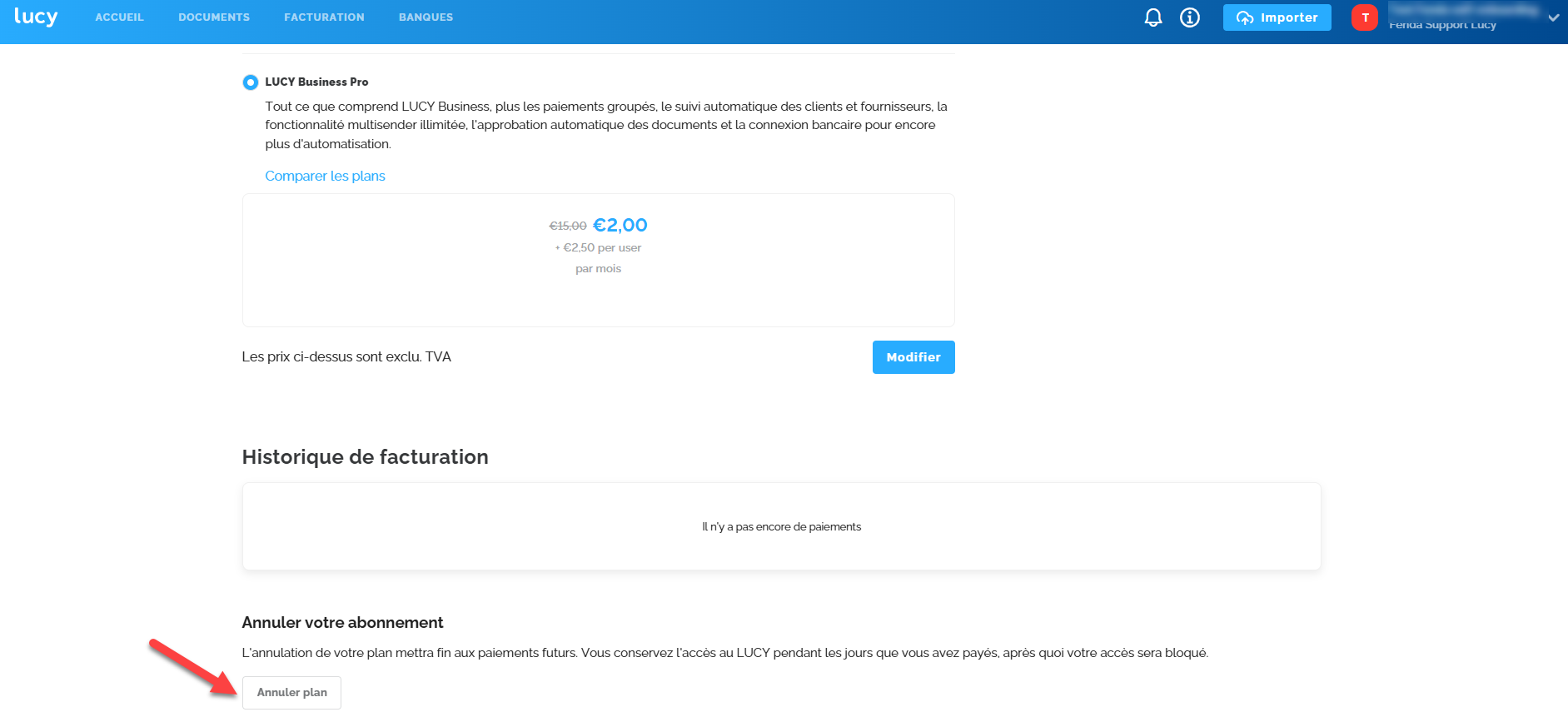Click the account name beside the avatar
Image resolution: width=1568 pixels, height=727 pixels.
point(1464,17)
